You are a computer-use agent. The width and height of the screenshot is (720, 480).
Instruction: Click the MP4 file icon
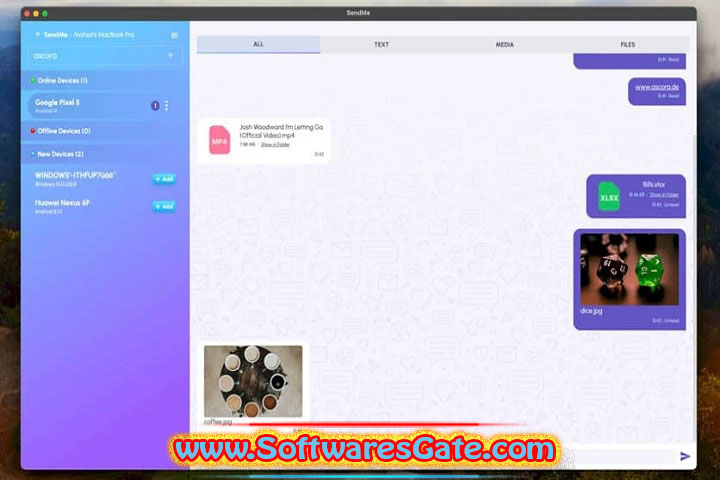pyautogui.click(x=219, y=140)
